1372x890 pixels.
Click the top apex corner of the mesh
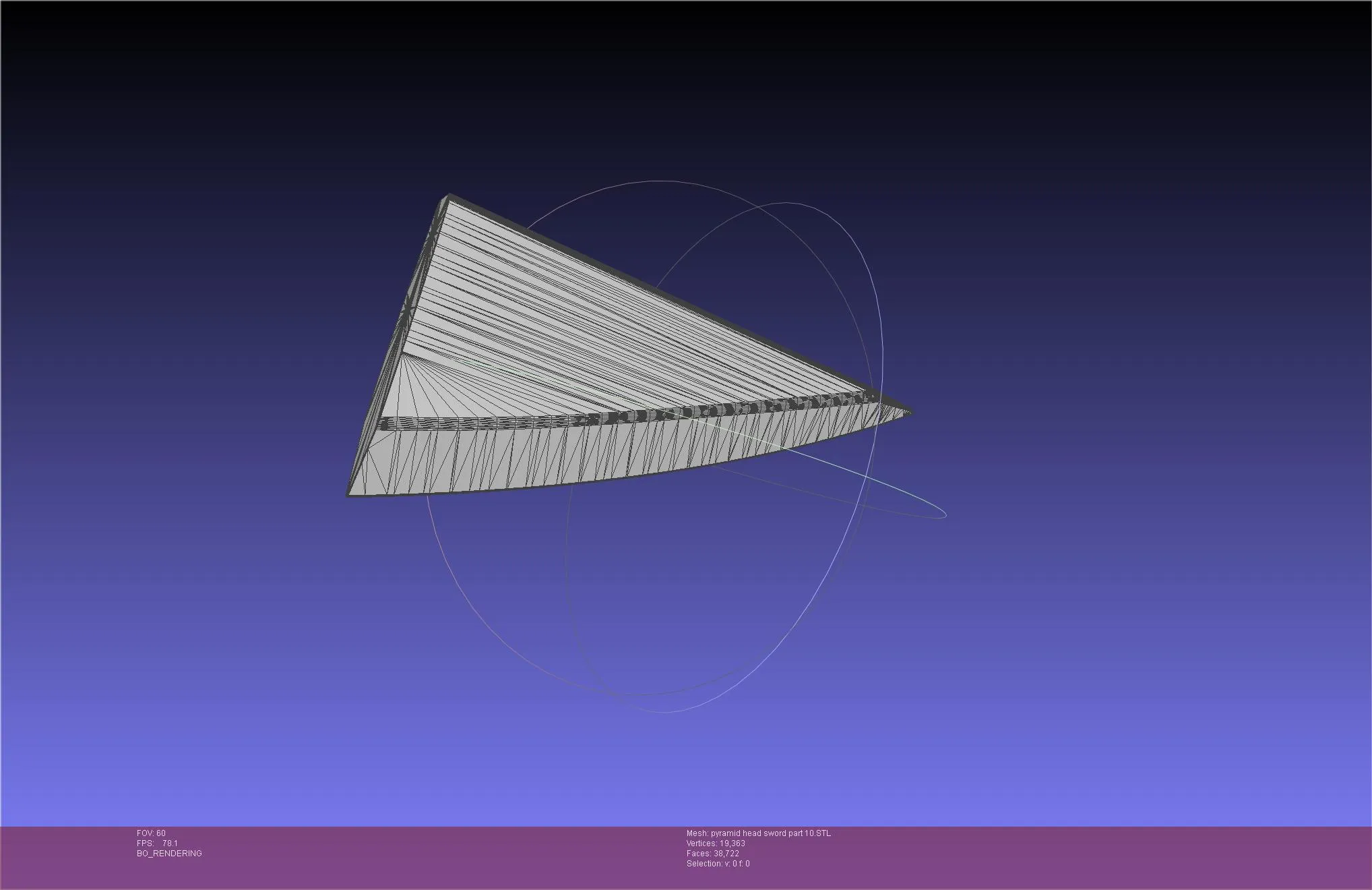pyautogui.click(x=448, y=196)
